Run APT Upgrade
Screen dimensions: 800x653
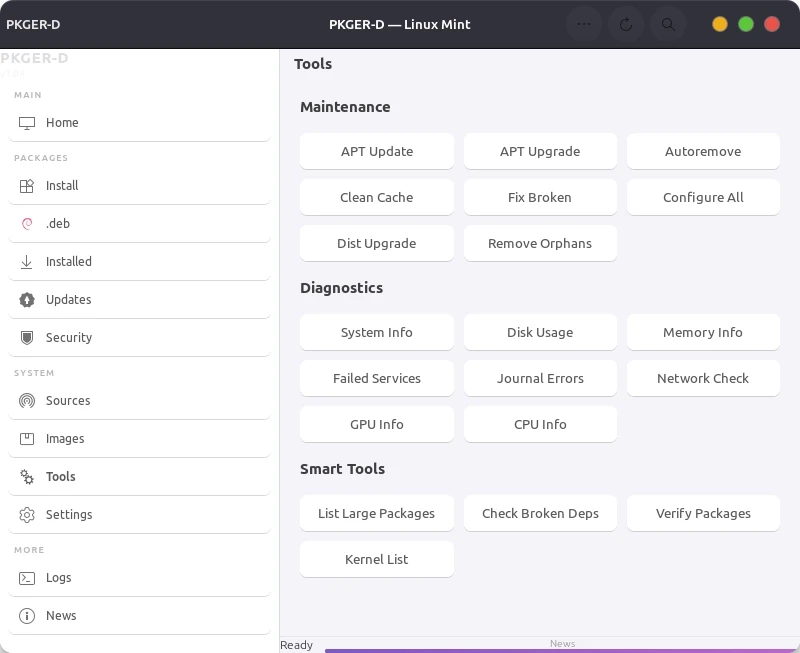(540, 152)
